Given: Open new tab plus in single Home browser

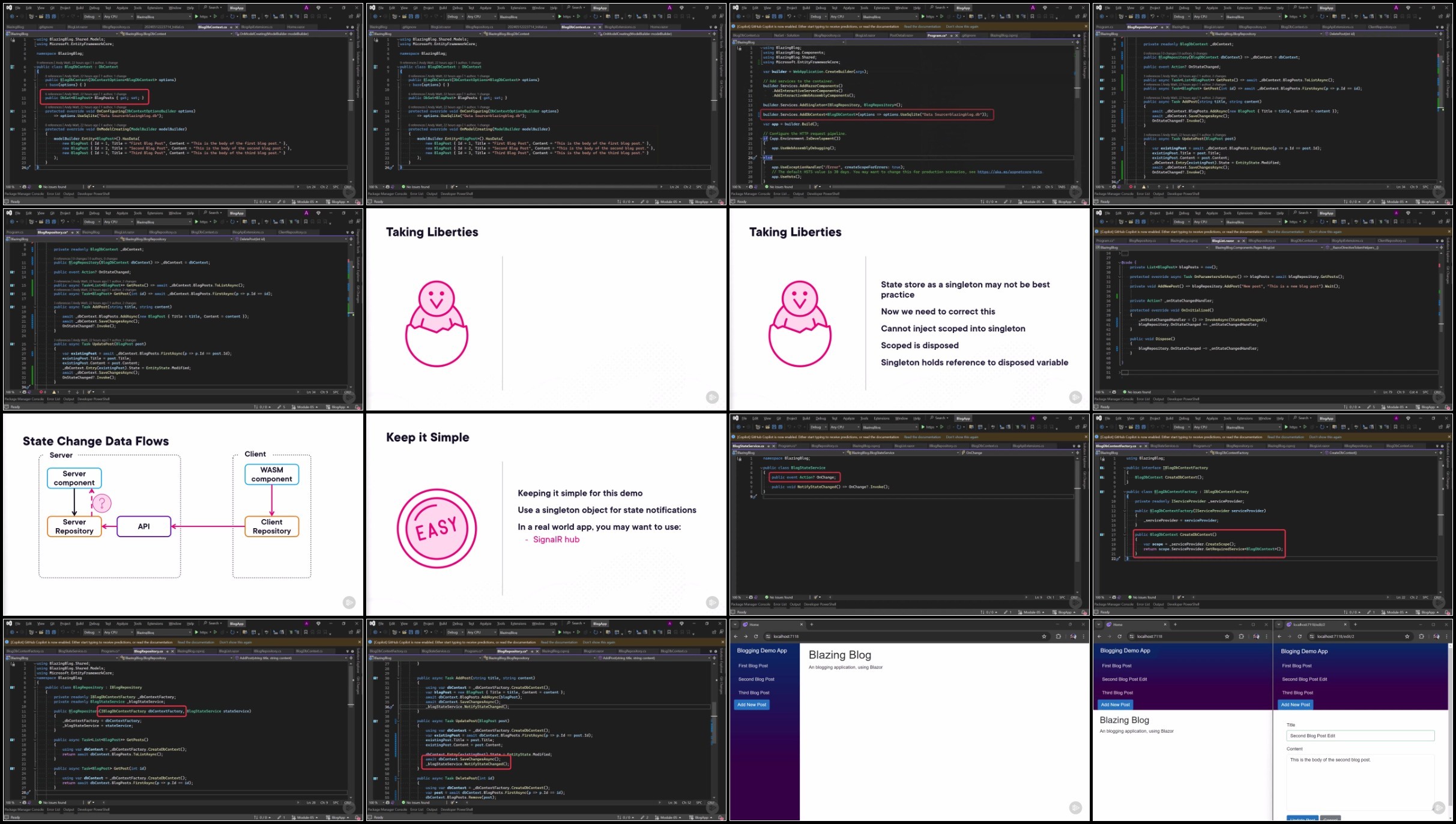Looking at the screenshot, I should pos(812,624).
